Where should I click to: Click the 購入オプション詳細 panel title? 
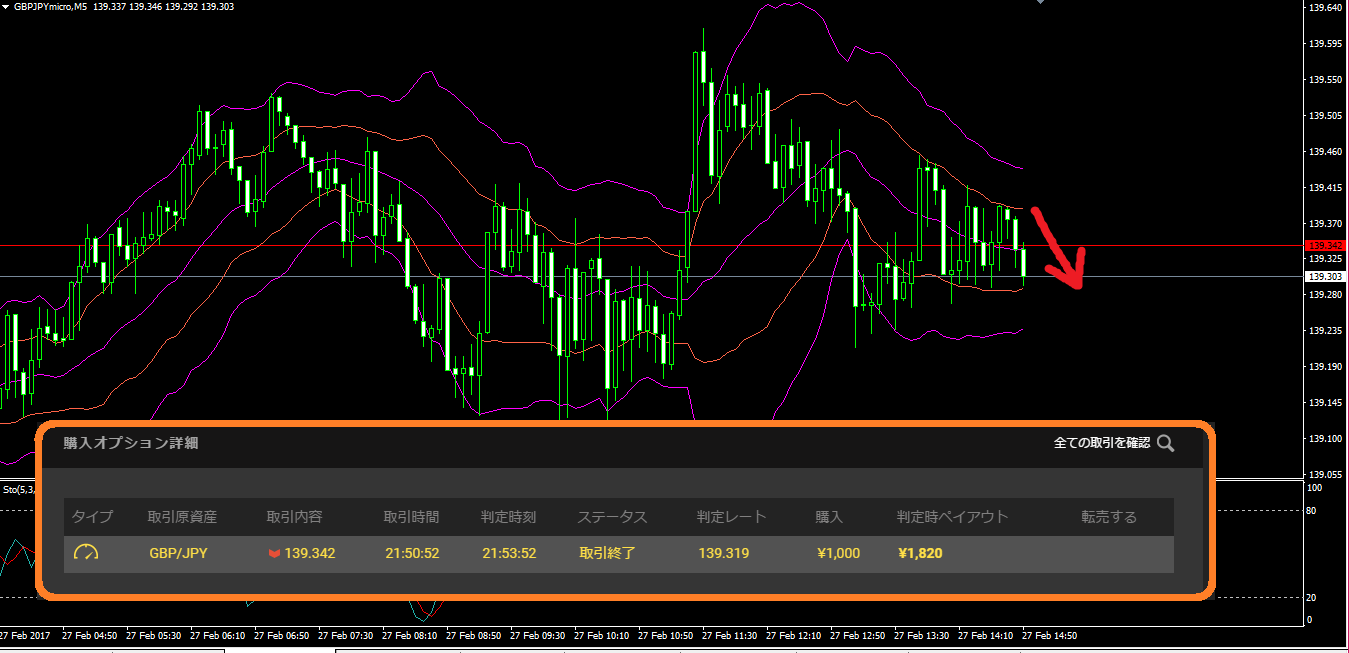point(131,443)
